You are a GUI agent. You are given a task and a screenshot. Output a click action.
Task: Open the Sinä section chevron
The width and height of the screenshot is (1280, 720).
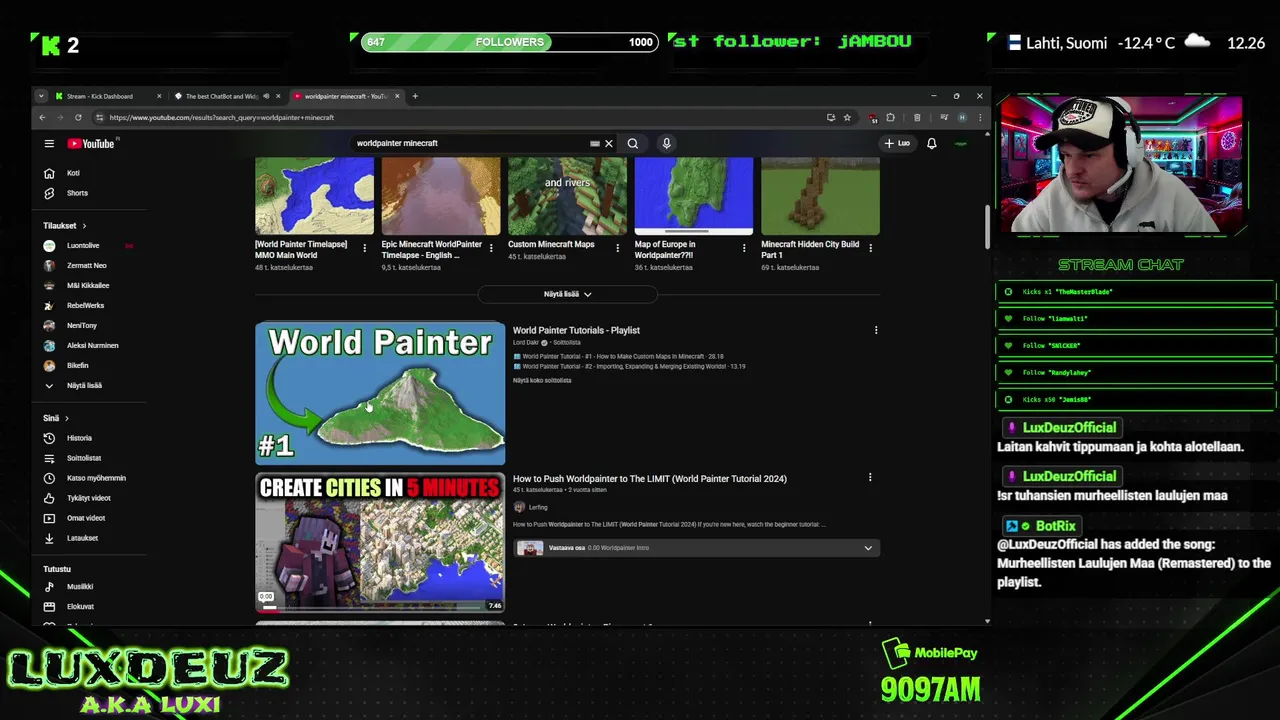point(67,418)
